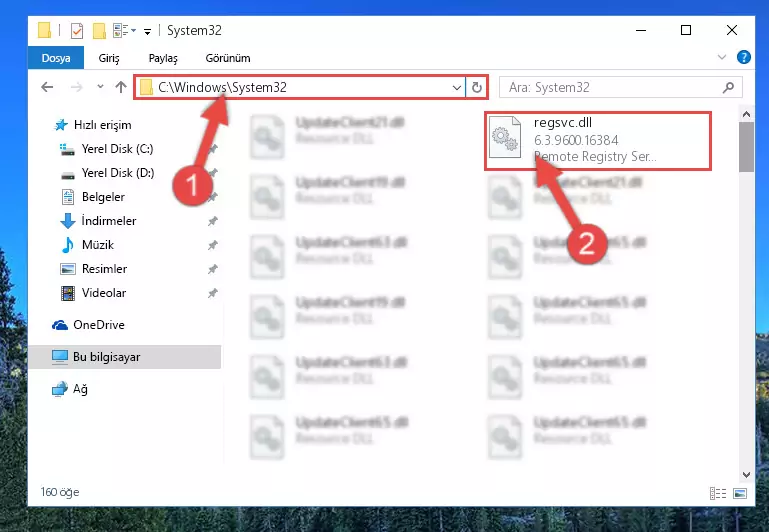Select Bu bilgisayar in navigation pane
Image resolution: width=769 pixels, height=532 pixels.
click(x=124, y=356)
